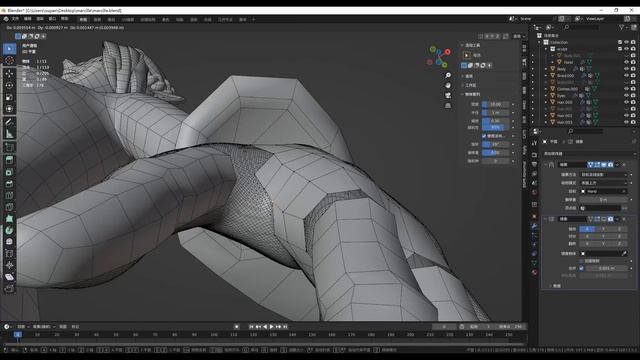This screenshot has width=640, height=360.
Task: Hide the Eyes object via its eye icon
Action: [626, 96]
